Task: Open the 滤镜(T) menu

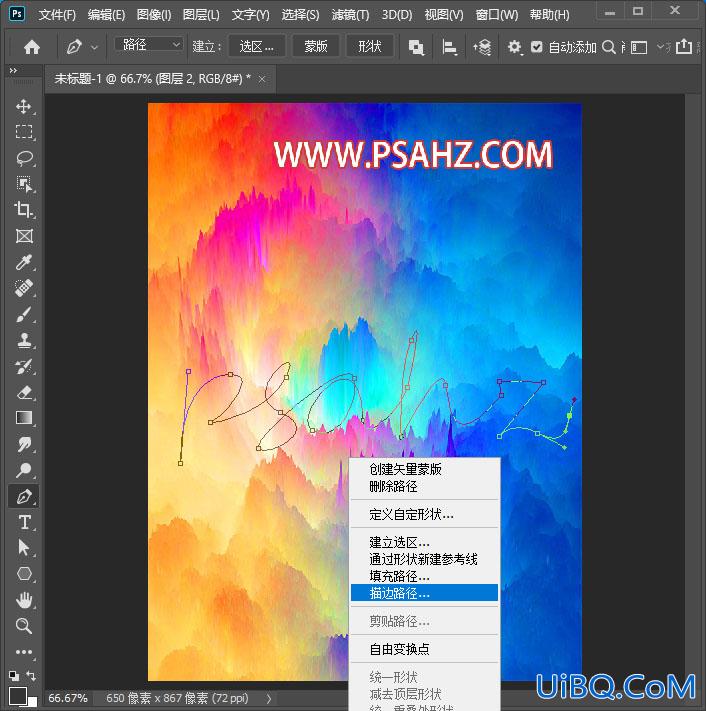Action: tap(350, 15)
